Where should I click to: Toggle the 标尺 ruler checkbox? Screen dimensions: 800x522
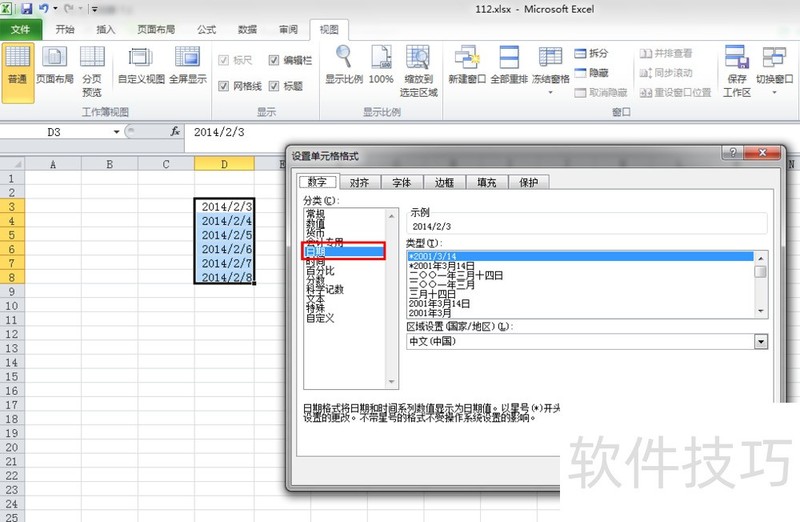[x=223, y=60]
